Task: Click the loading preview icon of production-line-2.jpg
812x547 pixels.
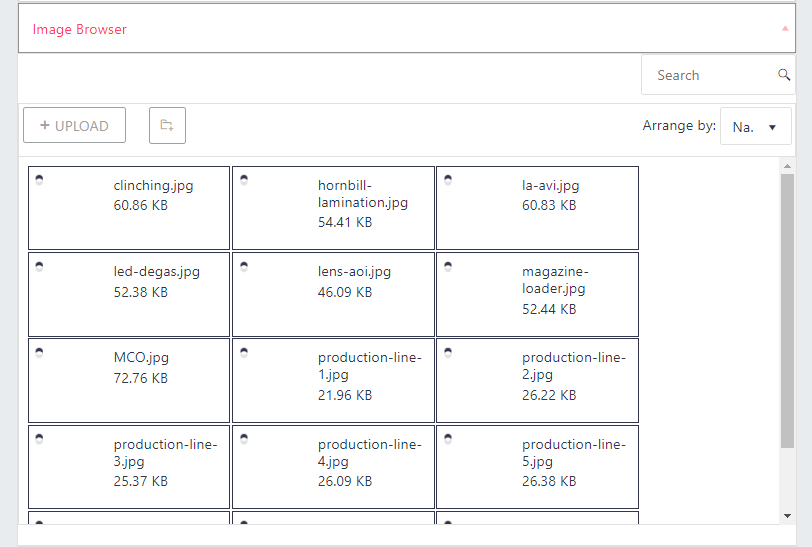Action: click(x=448, y=352)
